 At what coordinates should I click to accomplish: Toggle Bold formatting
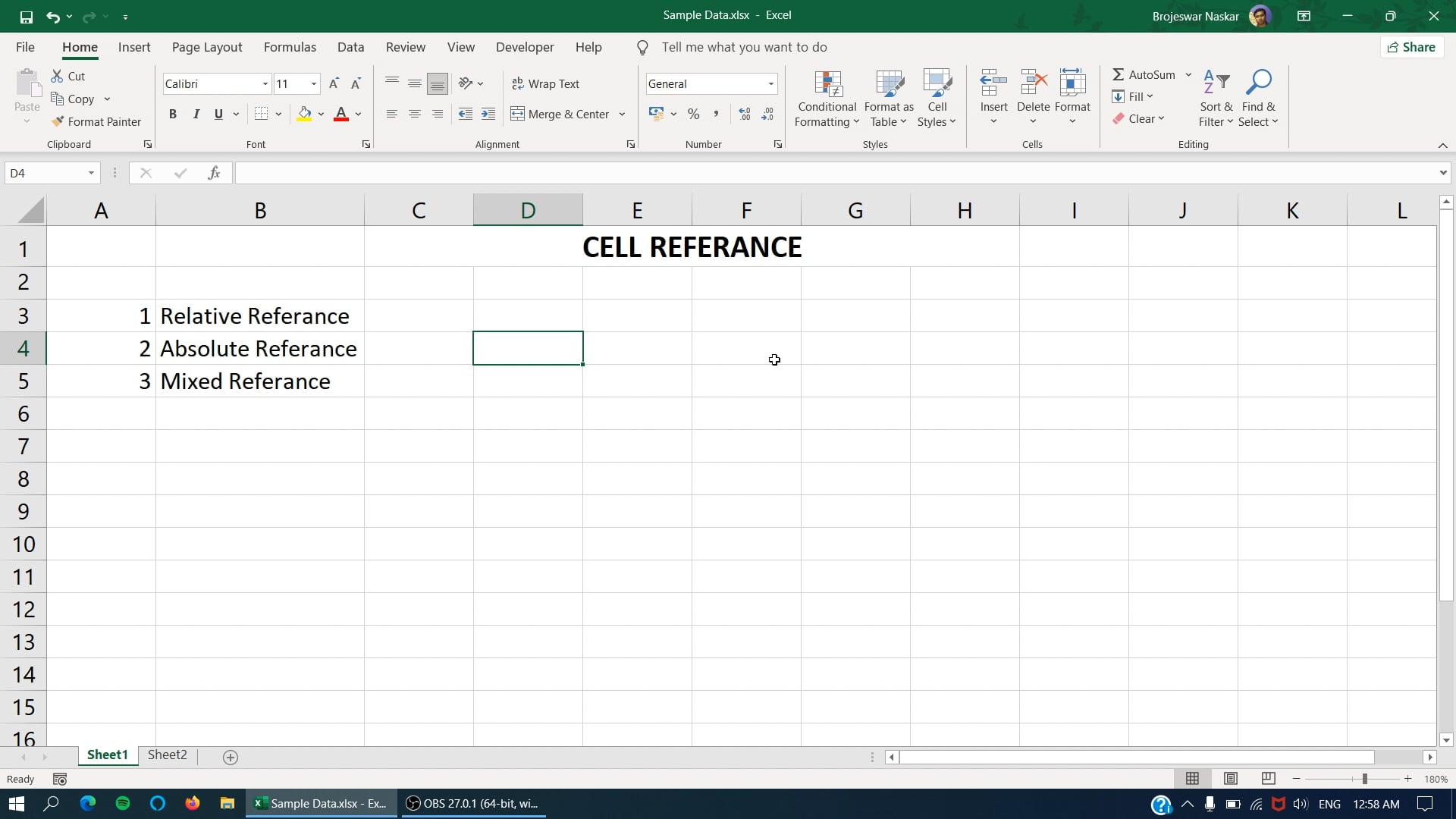173,114
